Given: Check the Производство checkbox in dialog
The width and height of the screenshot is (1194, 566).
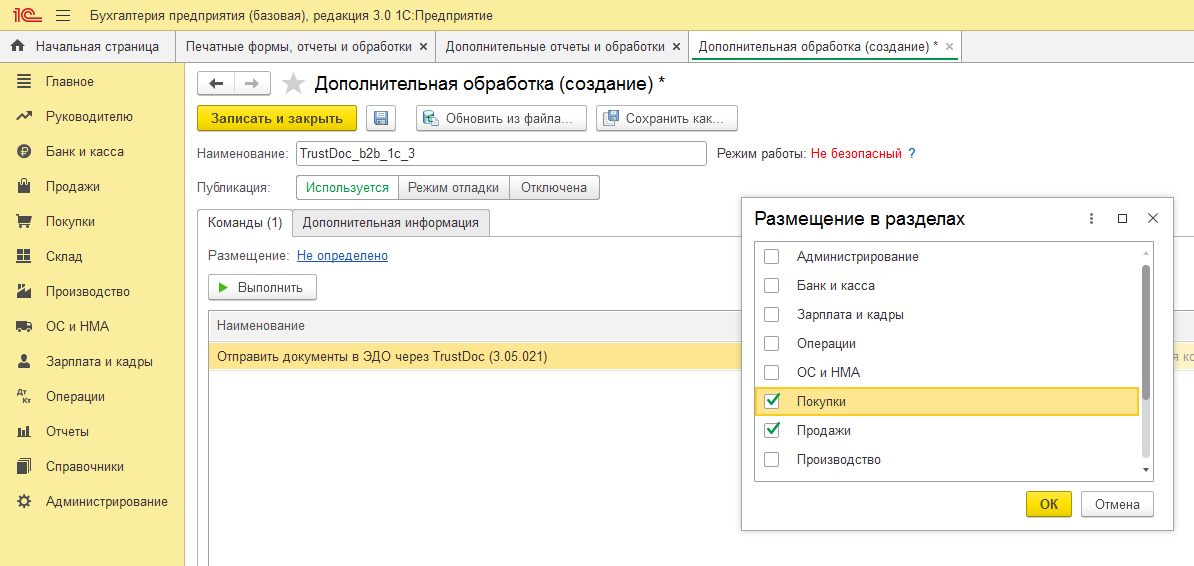Looking at the screenshot, I should click(x=771, y=459).
